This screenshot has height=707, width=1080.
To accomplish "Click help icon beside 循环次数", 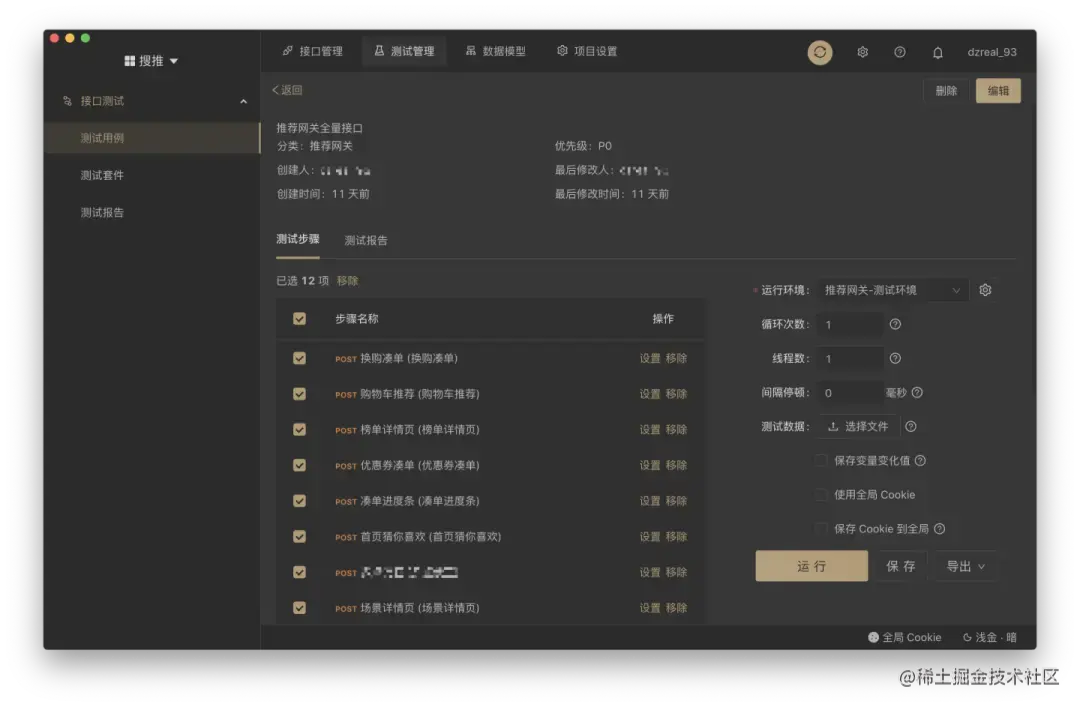I will pos(895,324).
